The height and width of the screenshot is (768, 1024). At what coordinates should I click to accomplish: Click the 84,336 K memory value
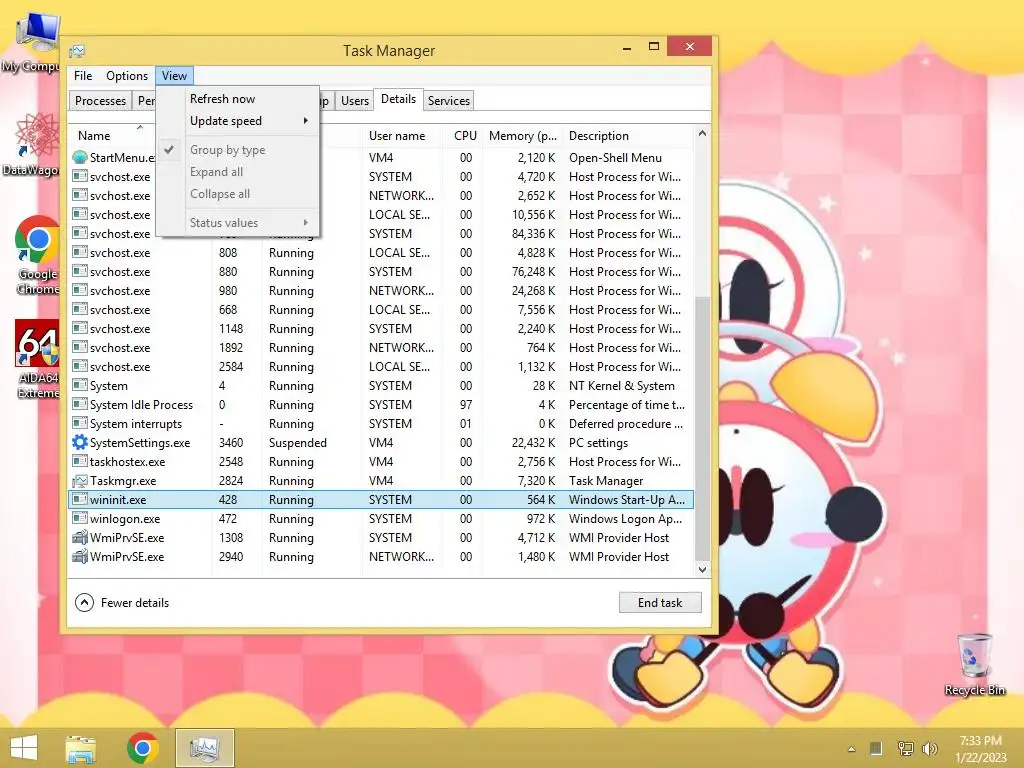pyautogui.click(x=533, y=234)
